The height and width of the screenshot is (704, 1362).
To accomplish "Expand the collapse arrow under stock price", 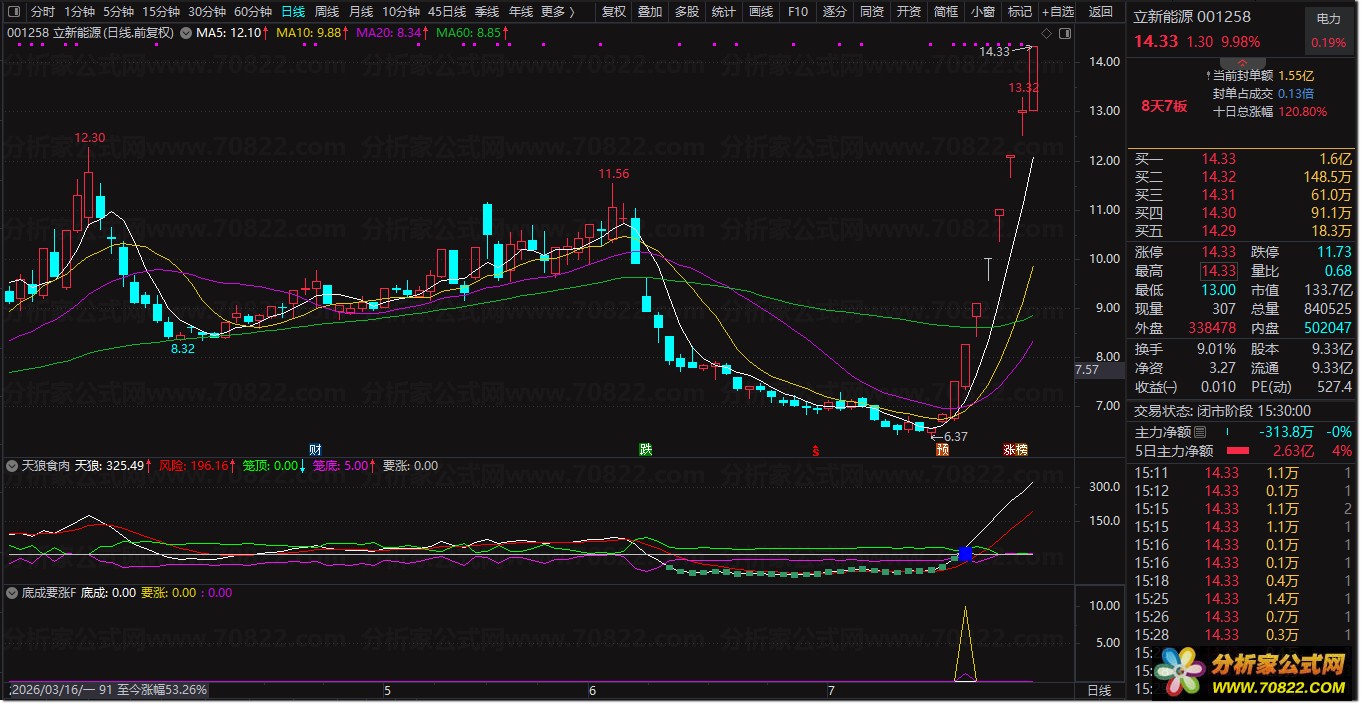I will click(1241, 63).
